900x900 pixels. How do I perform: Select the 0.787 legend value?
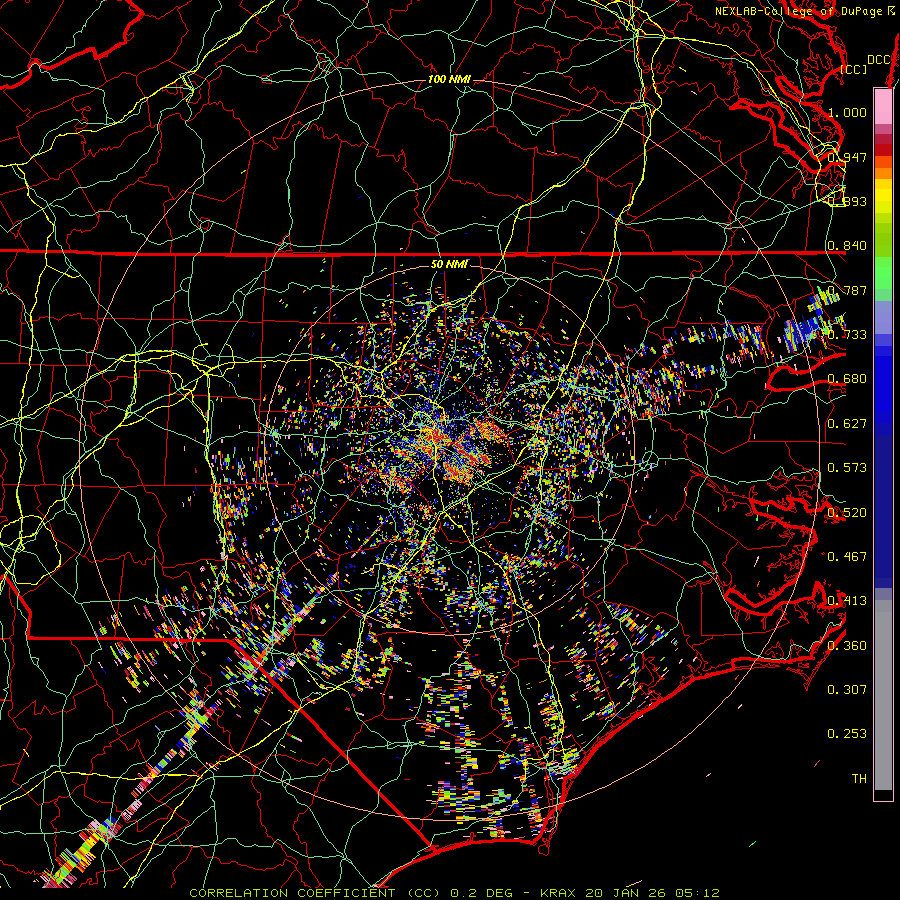pyautogui.click(x=847, y=290)
